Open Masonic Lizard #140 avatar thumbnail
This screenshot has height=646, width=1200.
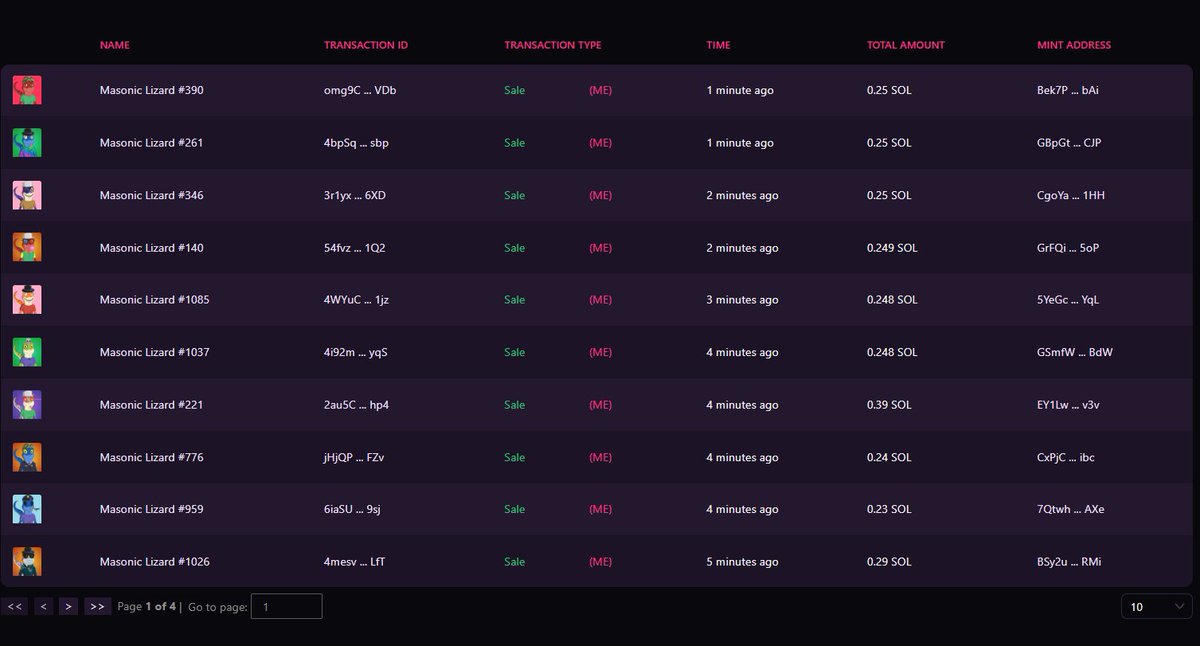pos(27,248)
